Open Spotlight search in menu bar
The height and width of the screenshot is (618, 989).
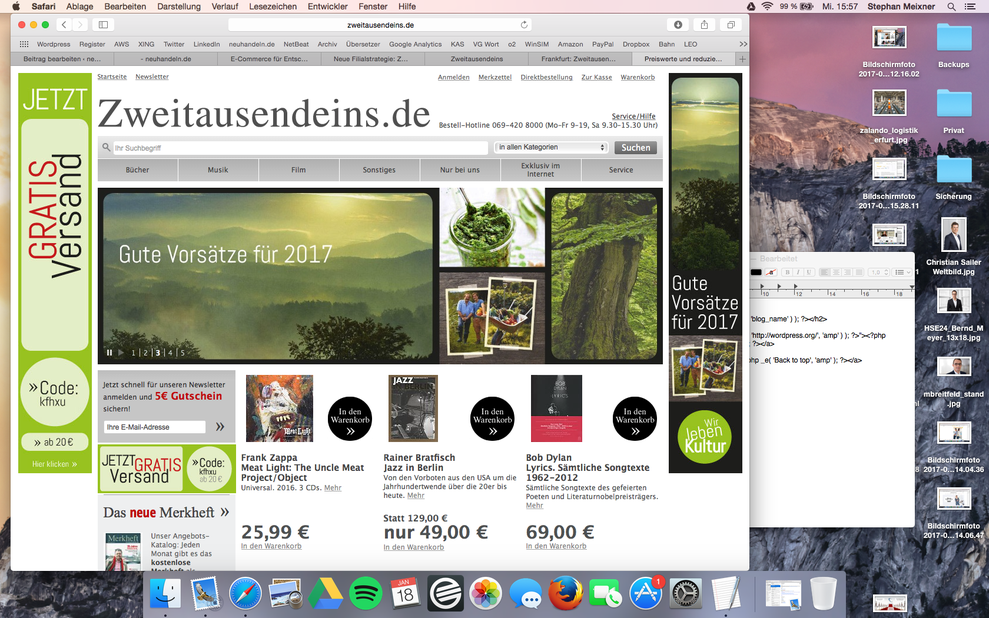(x=951, y=6)
